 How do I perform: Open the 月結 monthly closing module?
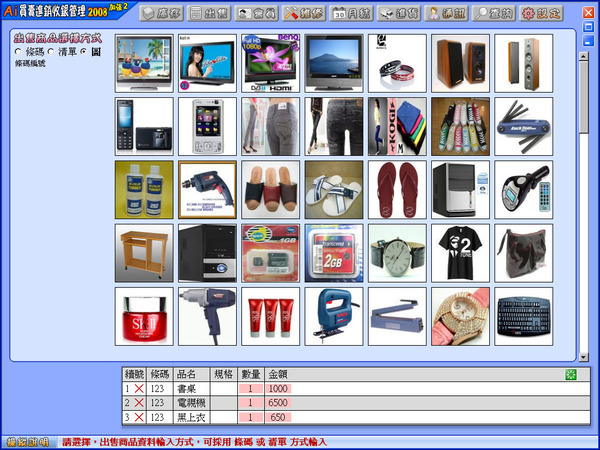tap(351, 13)
